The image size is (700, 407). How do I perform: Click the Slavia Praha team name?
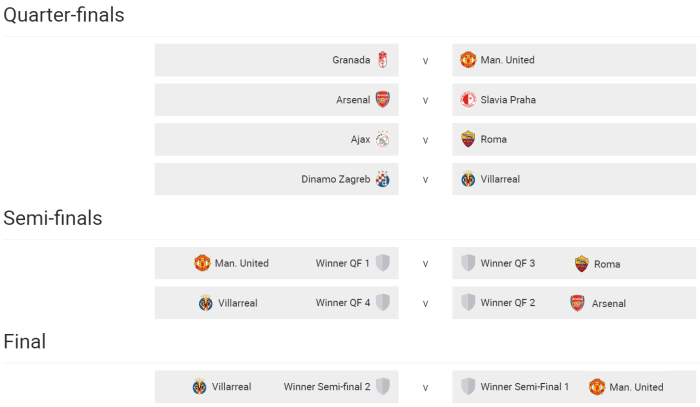[x=508, y=100]
